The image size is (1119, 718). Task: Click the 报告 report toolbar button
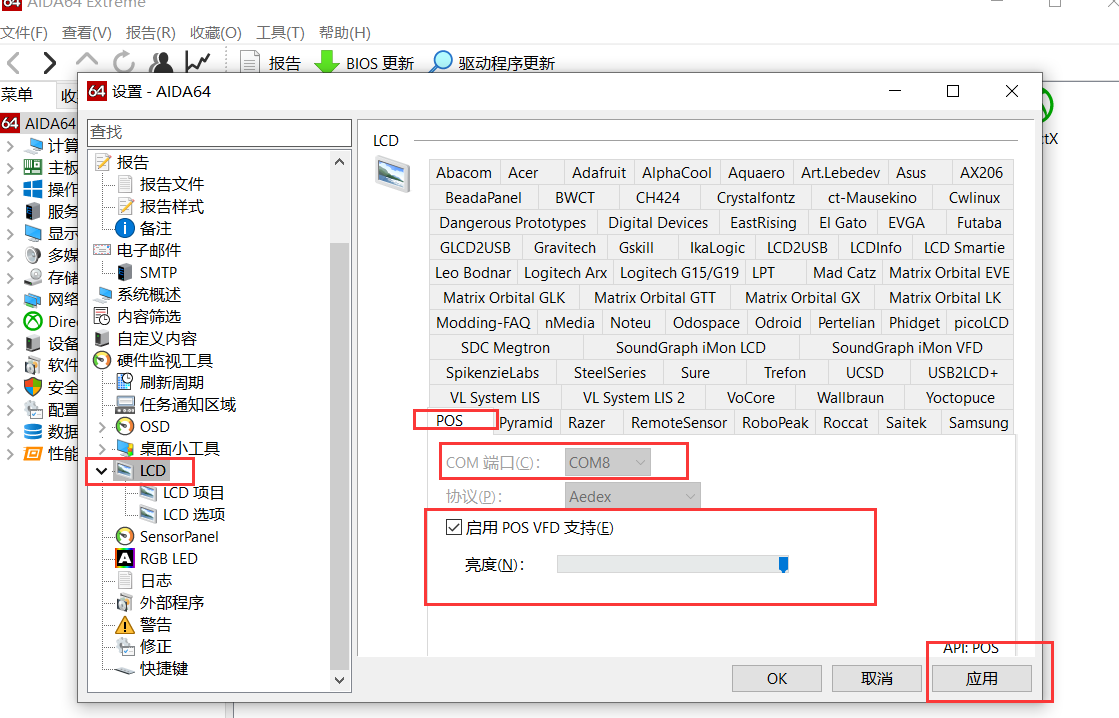click(x=270, y=63)
